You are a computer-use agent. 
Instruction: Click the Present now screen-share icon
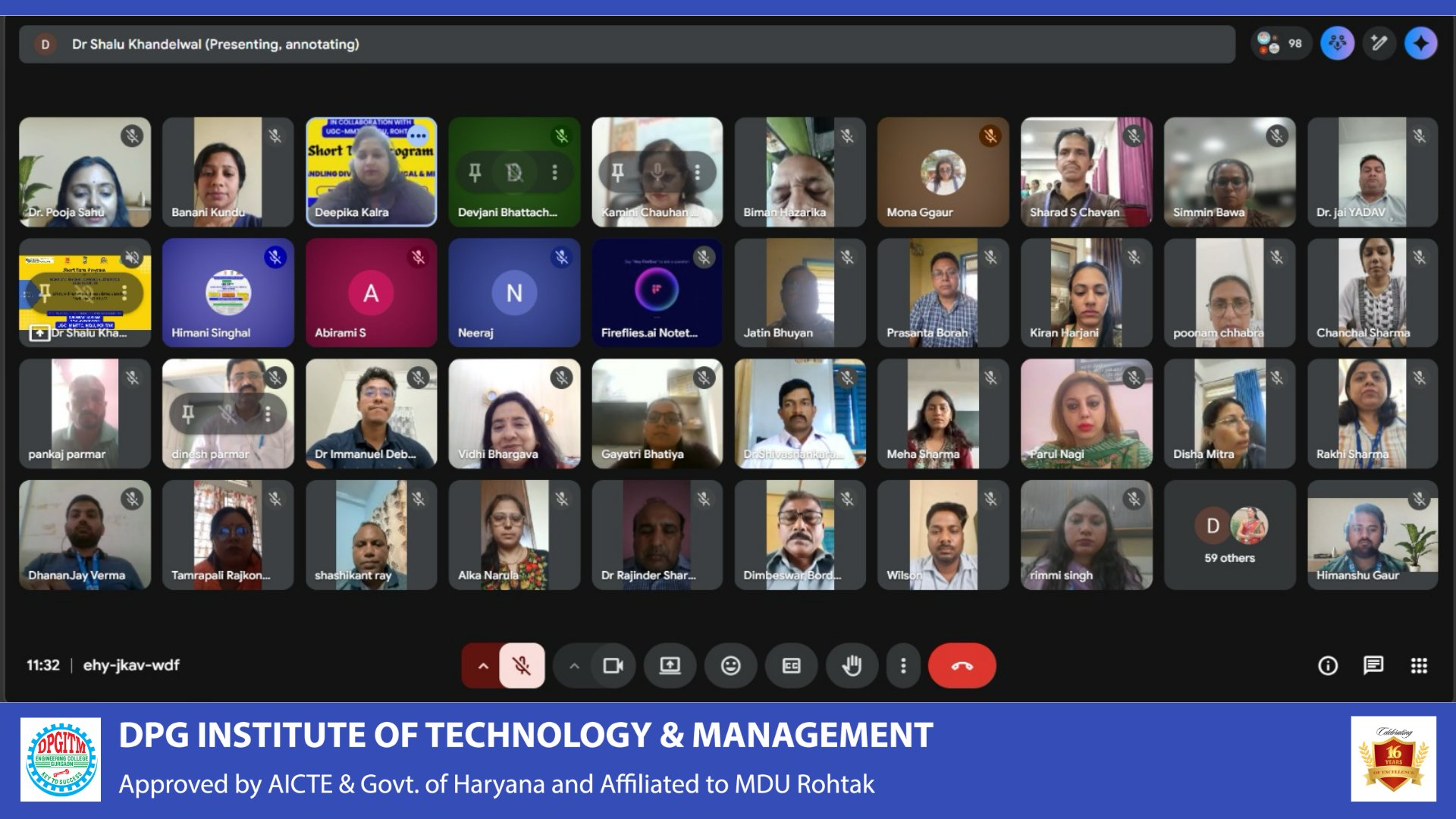pyautogui.click(x=670, y=666)
